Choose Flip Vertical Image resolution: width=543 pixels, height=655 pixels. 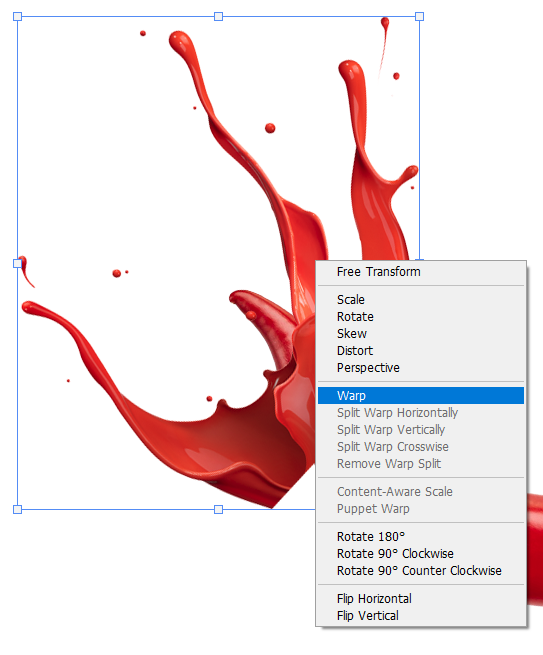421,616
